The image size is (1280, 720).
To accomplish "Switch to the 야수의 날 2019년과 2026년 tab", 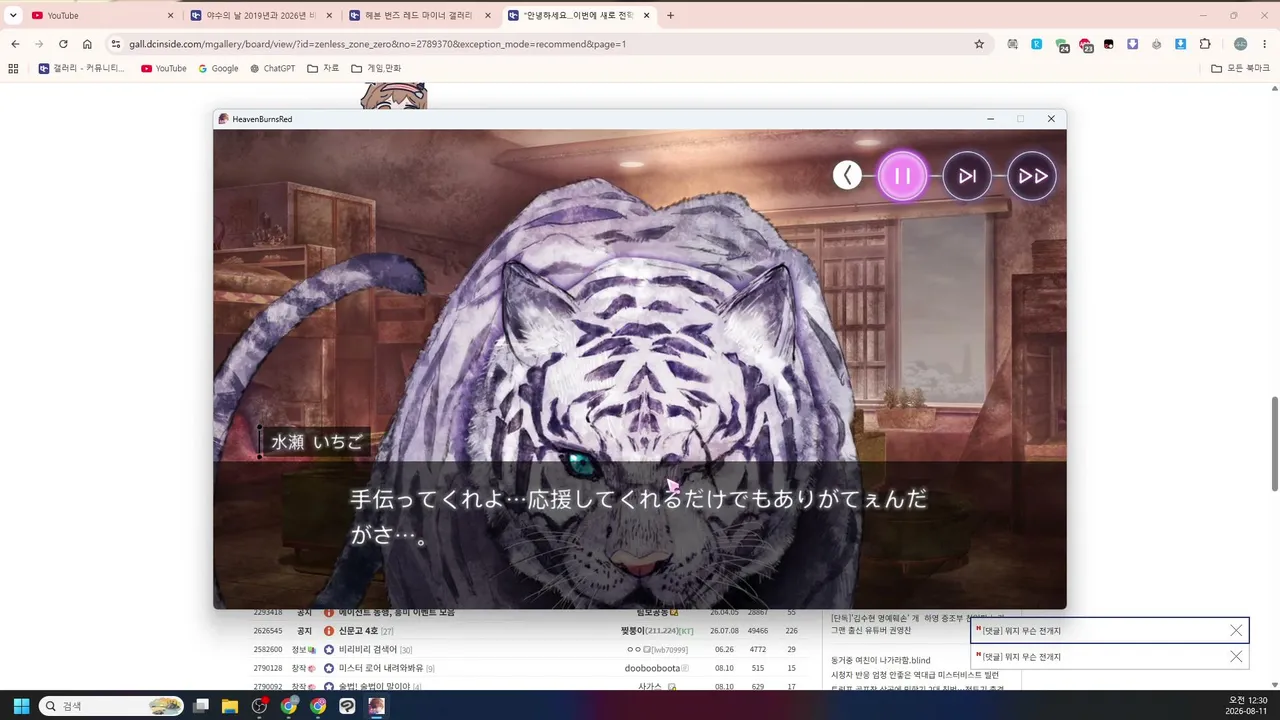I will pos(260,15).
